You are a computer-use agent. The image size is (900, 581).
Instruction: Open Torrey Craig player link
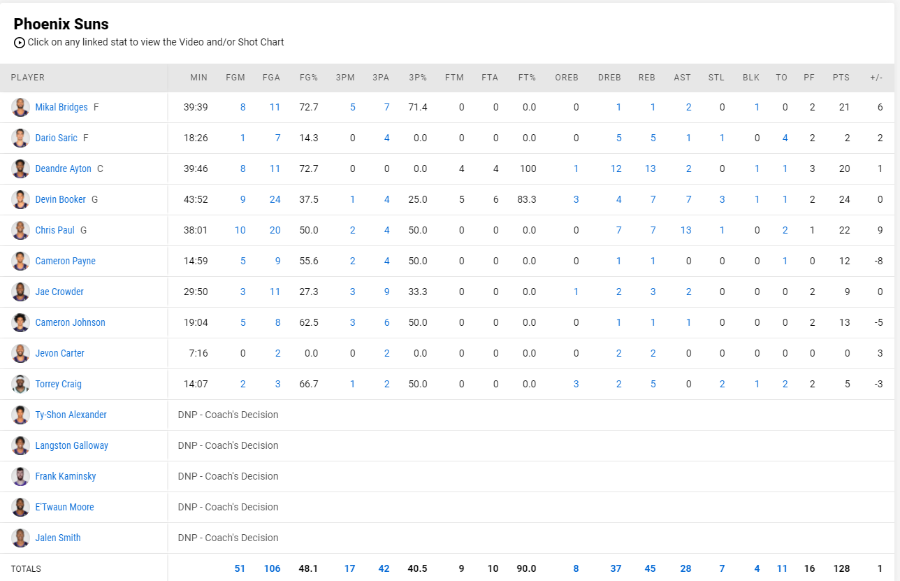(x=58, y=384)
